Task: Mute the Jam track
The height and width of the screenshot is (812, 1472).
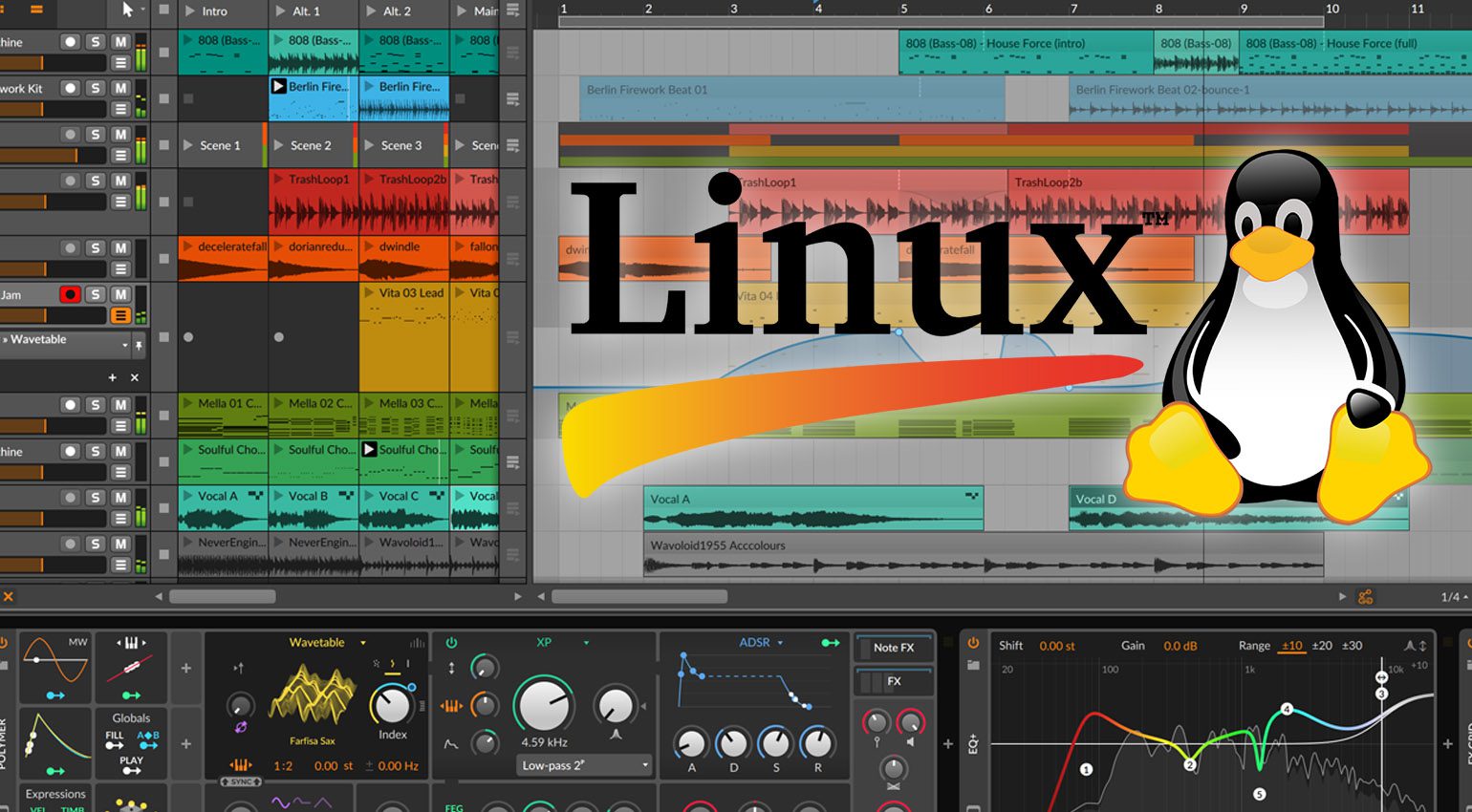Action: pyautogui.click(x=120, y=294)
